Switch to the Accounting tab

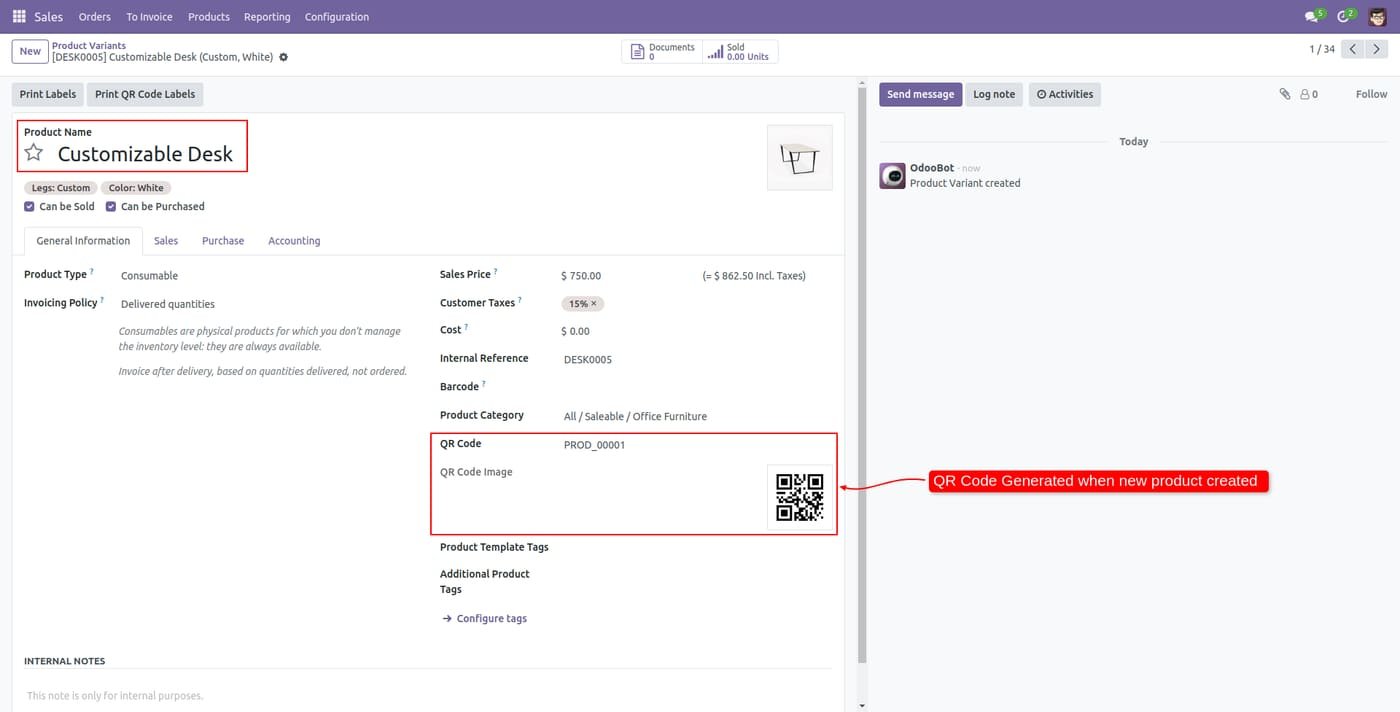pyautogui.click(x=294, y=241)
